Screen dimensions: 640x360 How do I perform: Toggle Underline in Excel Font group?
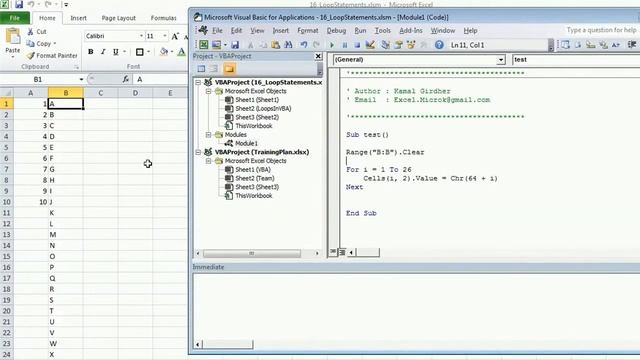(116, 52)
